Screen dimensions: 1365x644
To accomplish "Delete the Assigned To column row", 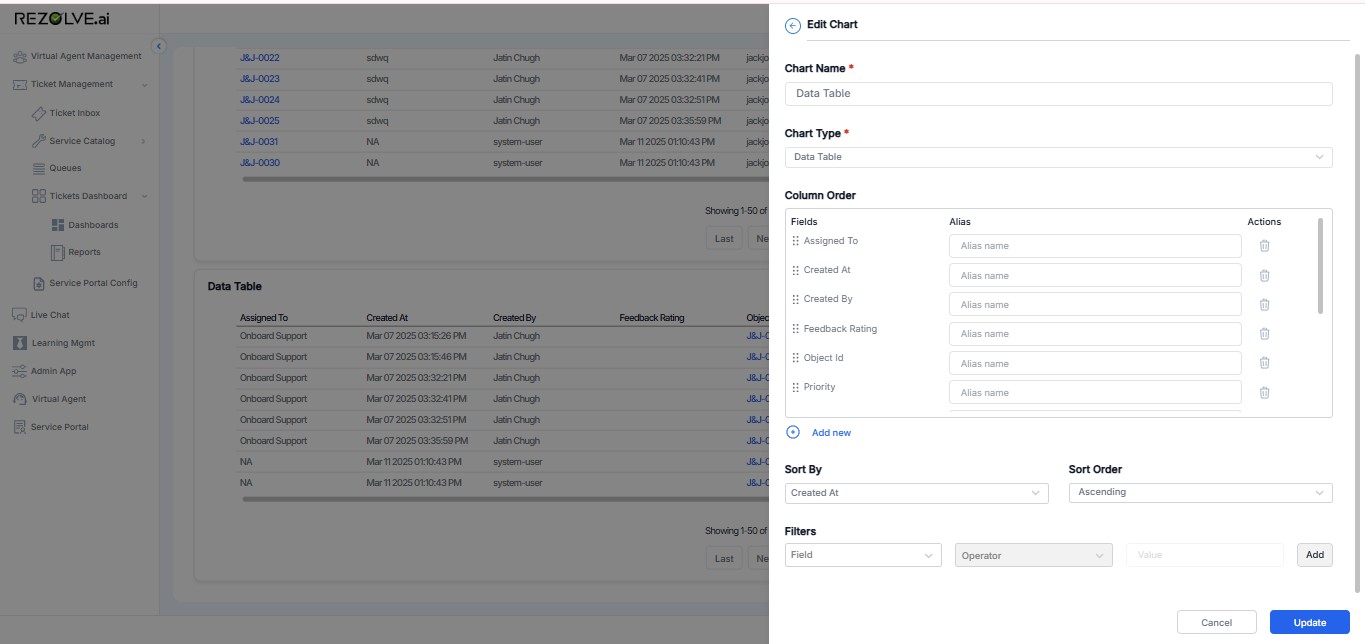I will point(1264,245).
